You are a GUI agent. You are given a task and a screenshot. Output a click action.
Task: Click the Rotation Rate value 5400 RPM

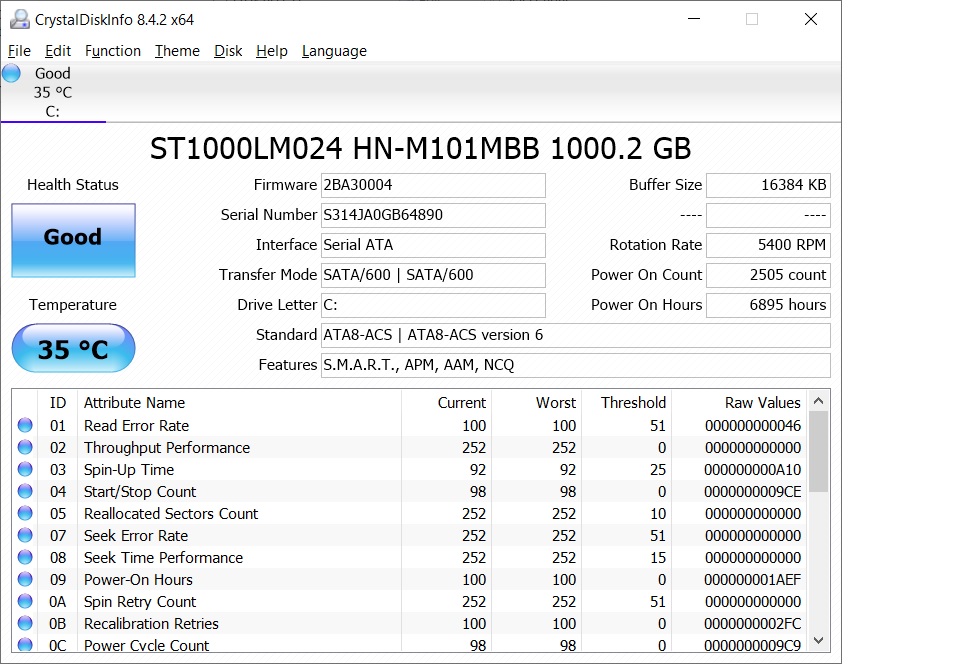coord(768,245)
